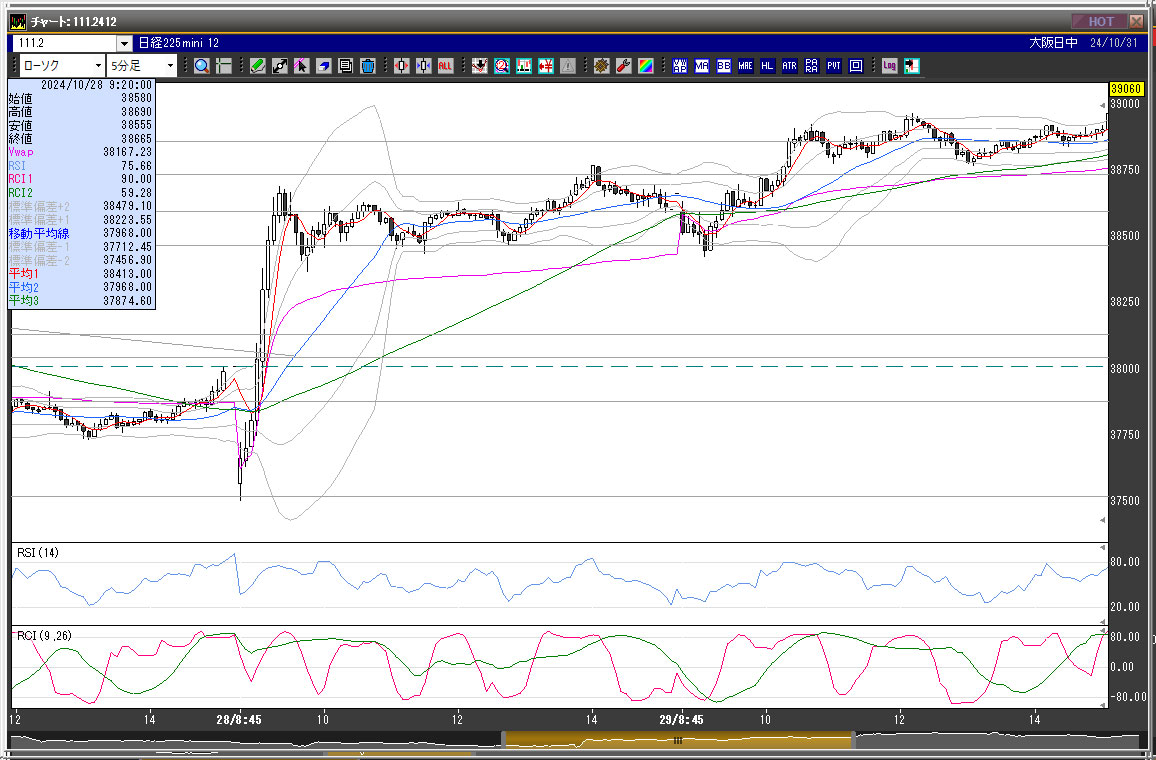
Task: Click the chart icon with down arrow
Action: 479,66
